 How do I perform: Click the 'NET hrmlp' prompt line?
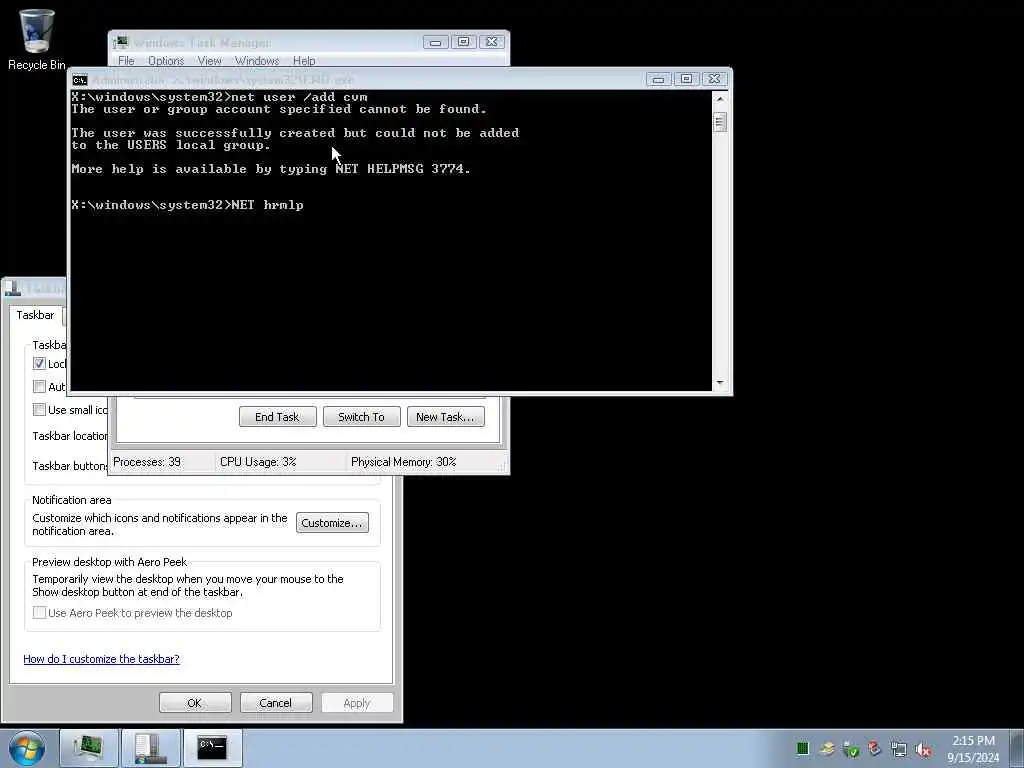coord(187,205)
